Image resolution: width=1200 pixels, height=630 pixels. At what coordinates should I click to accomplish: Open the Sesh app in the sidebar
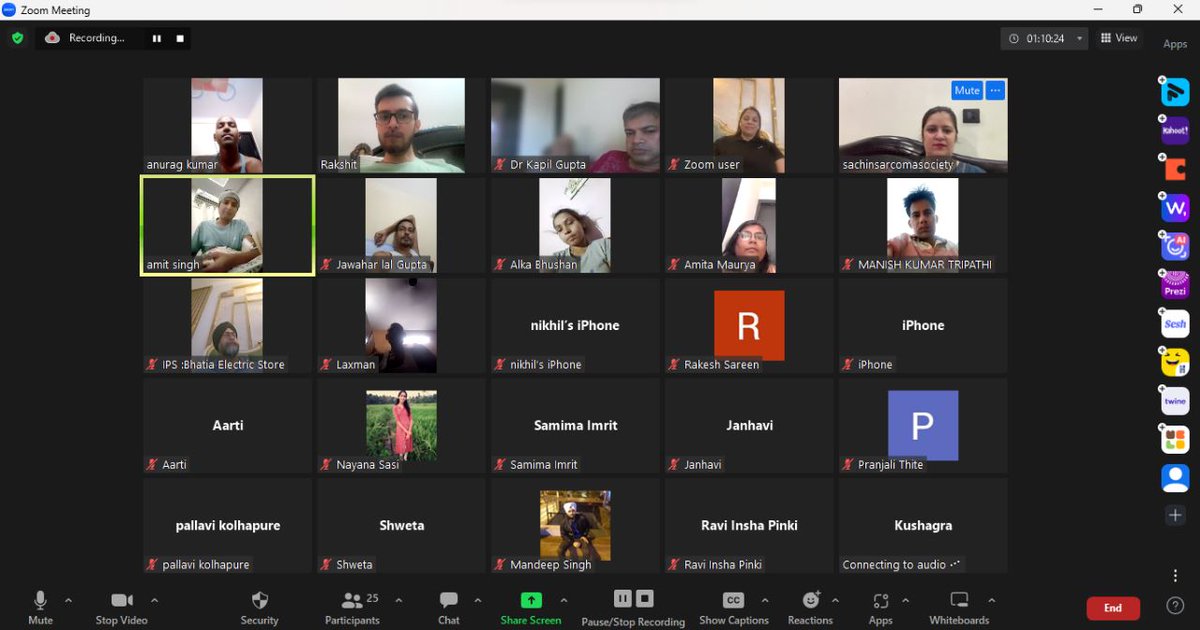tap(1175, 324)
